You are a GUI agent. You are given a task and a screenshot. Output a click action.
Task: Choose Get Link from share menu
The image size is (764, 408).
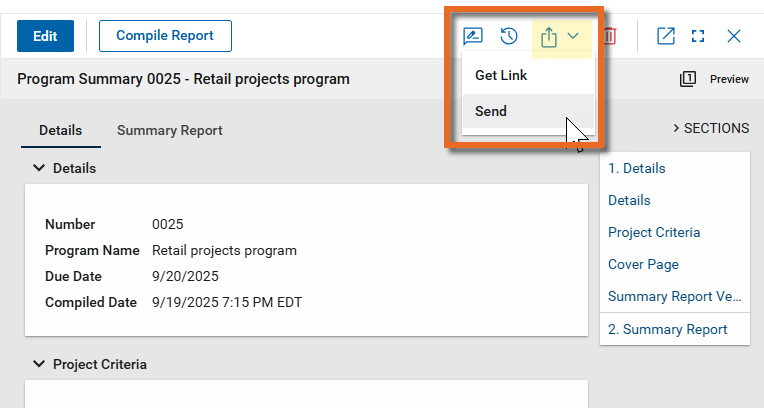tap(501, 75)
